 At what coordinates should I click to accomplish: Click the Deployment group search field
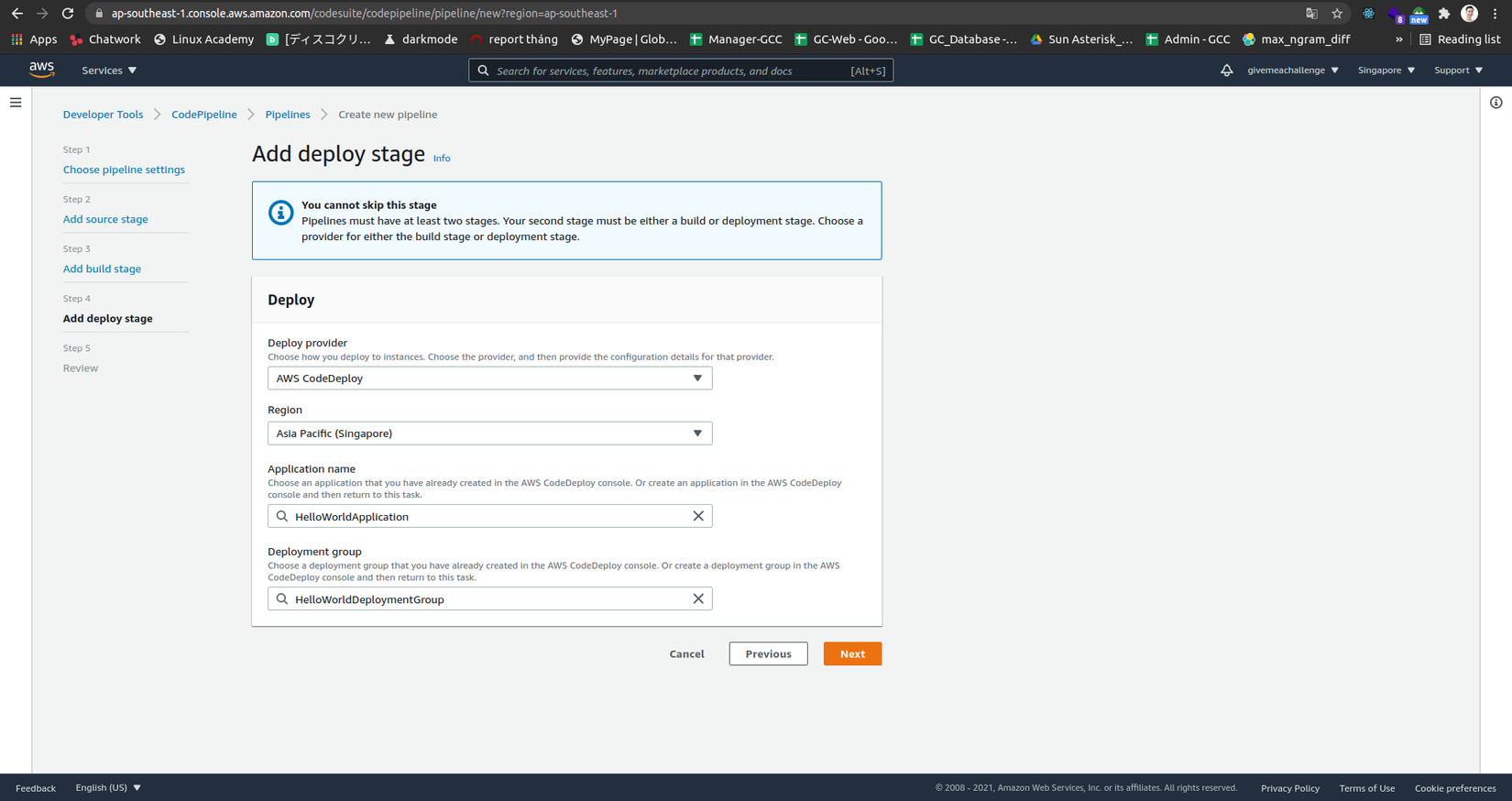tap(489, 598)
